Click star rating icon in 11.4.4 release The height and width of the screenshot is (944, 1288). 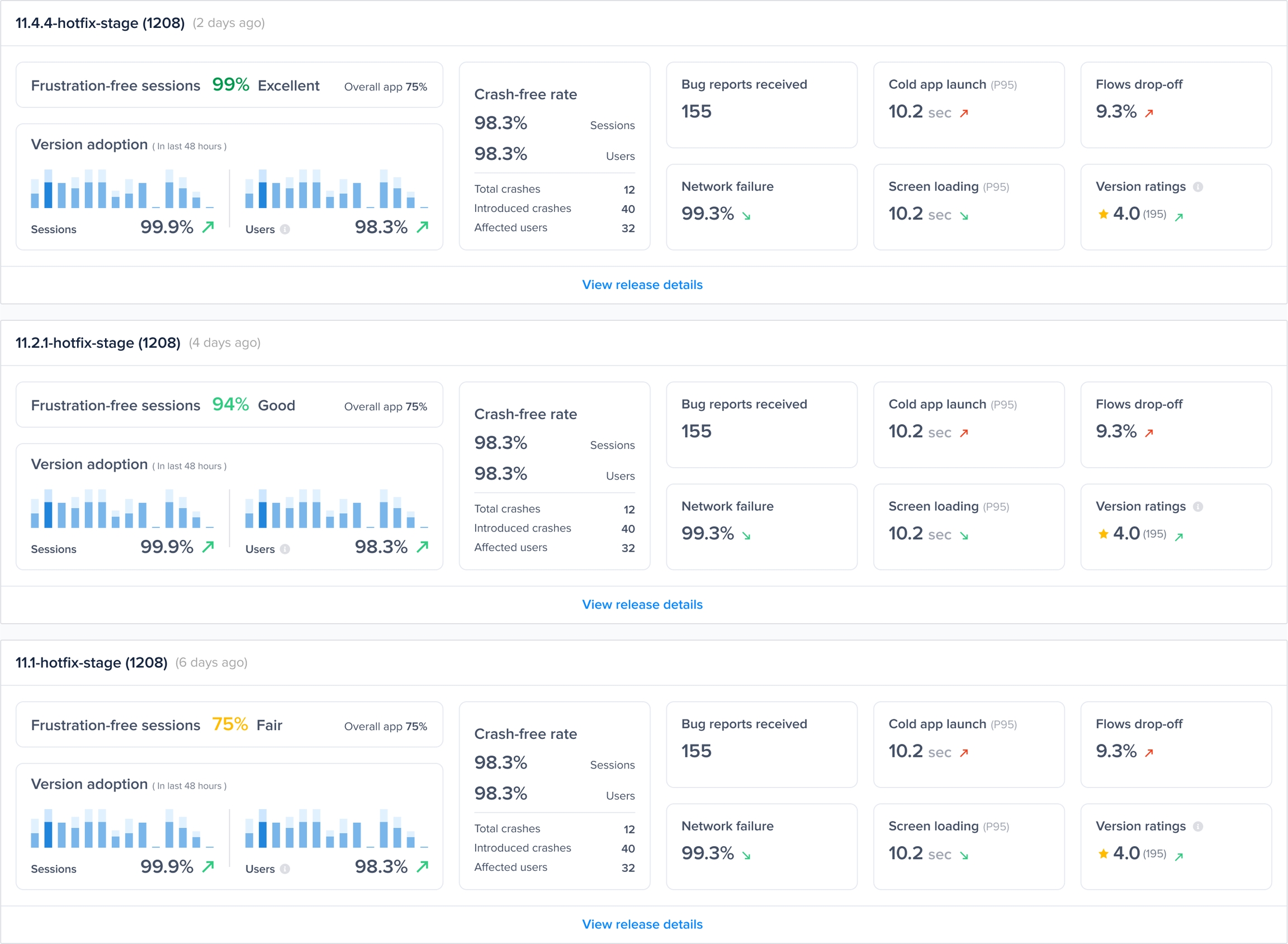1103,214
